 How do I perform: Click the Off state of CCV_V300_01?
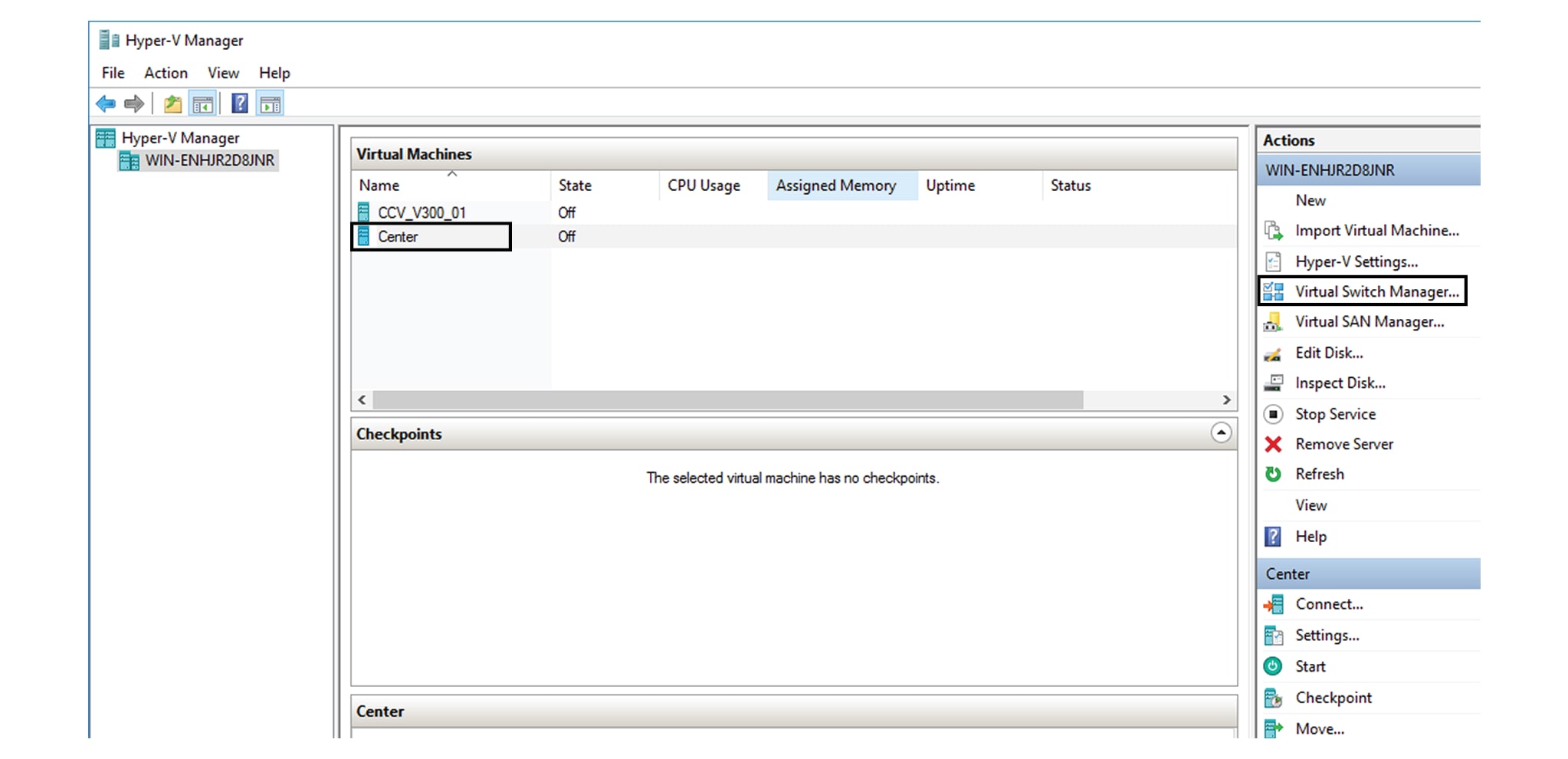566,212
